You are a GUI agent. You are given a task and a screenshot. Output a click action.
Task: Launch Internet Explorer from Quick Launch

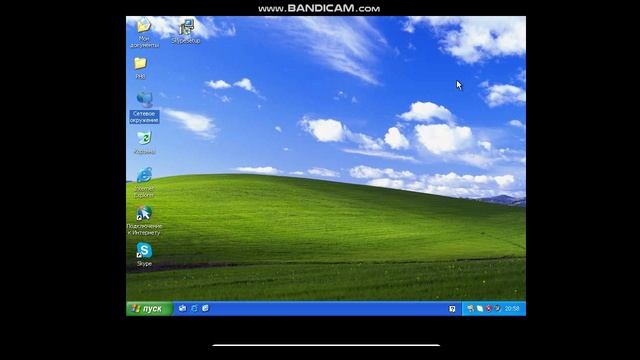point(194,309)
